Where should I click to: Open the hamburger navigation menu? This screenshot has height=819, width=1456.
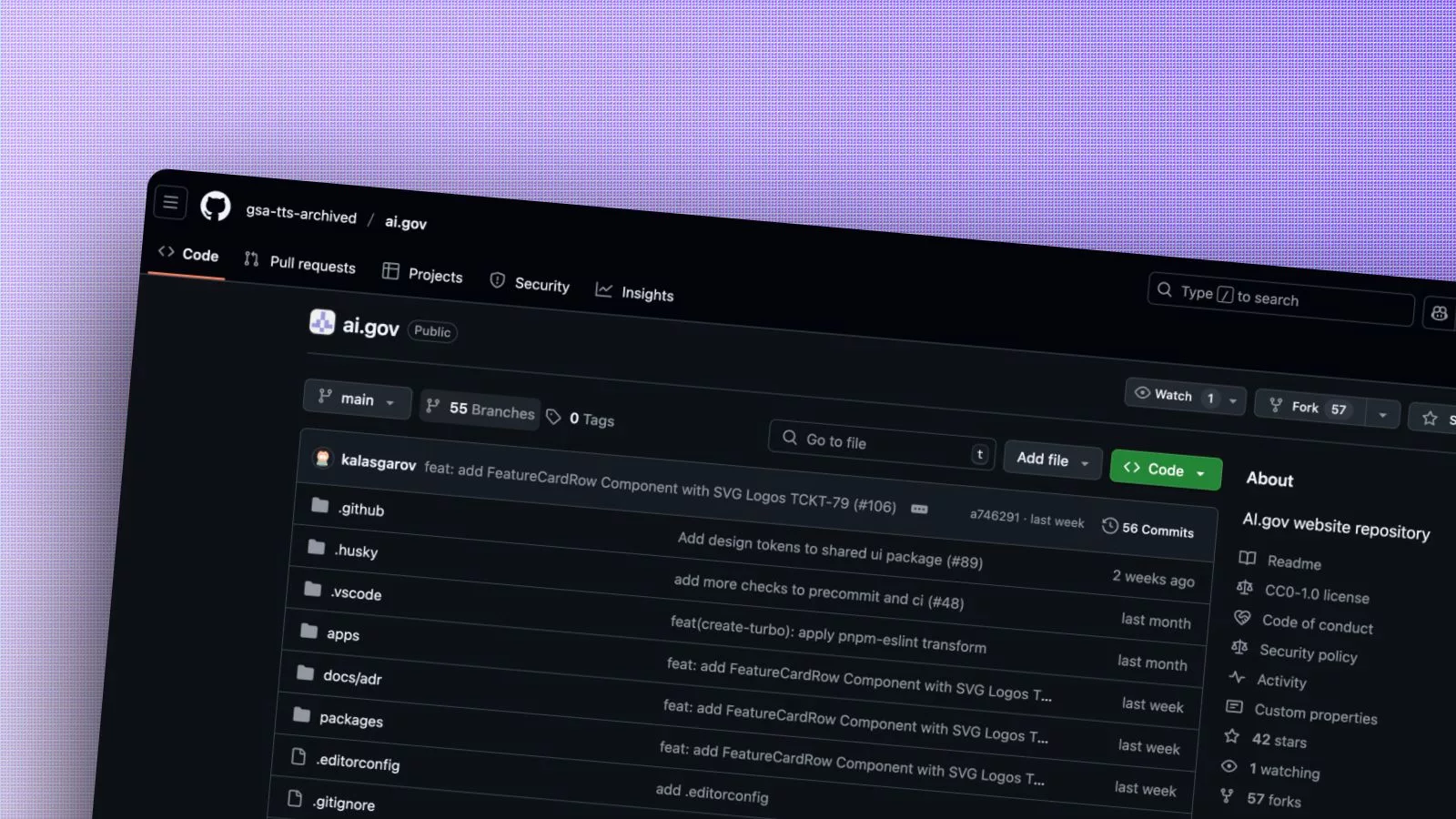(x=171, y=202)
